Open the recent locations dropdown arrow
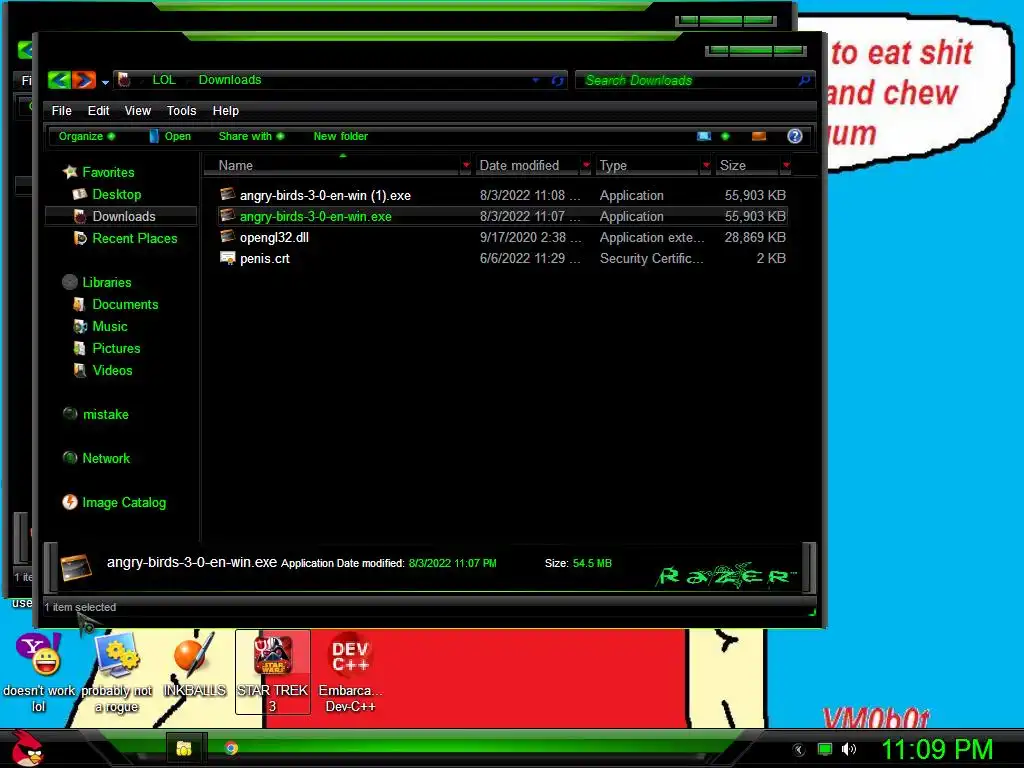 point(105,82)
